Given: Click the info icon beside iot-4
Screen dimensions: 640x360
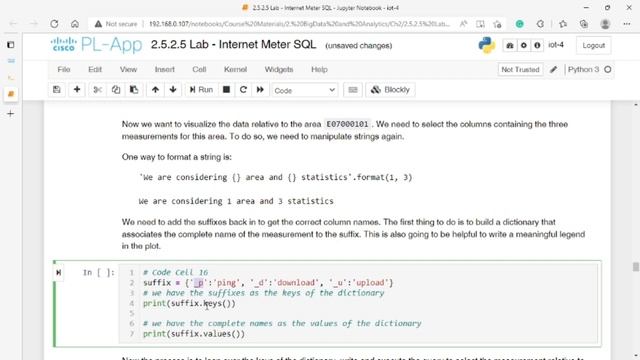Looking at the screenshot, I should (x=537, y=45).
